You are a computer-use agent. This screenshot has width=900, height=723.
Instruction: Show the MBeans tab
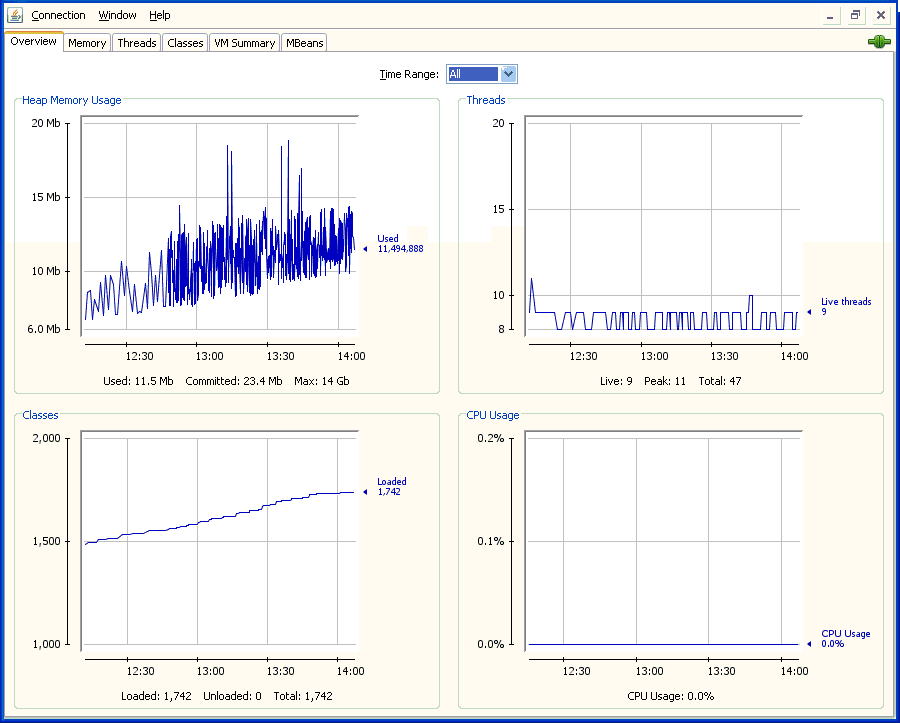coord(304,43)
